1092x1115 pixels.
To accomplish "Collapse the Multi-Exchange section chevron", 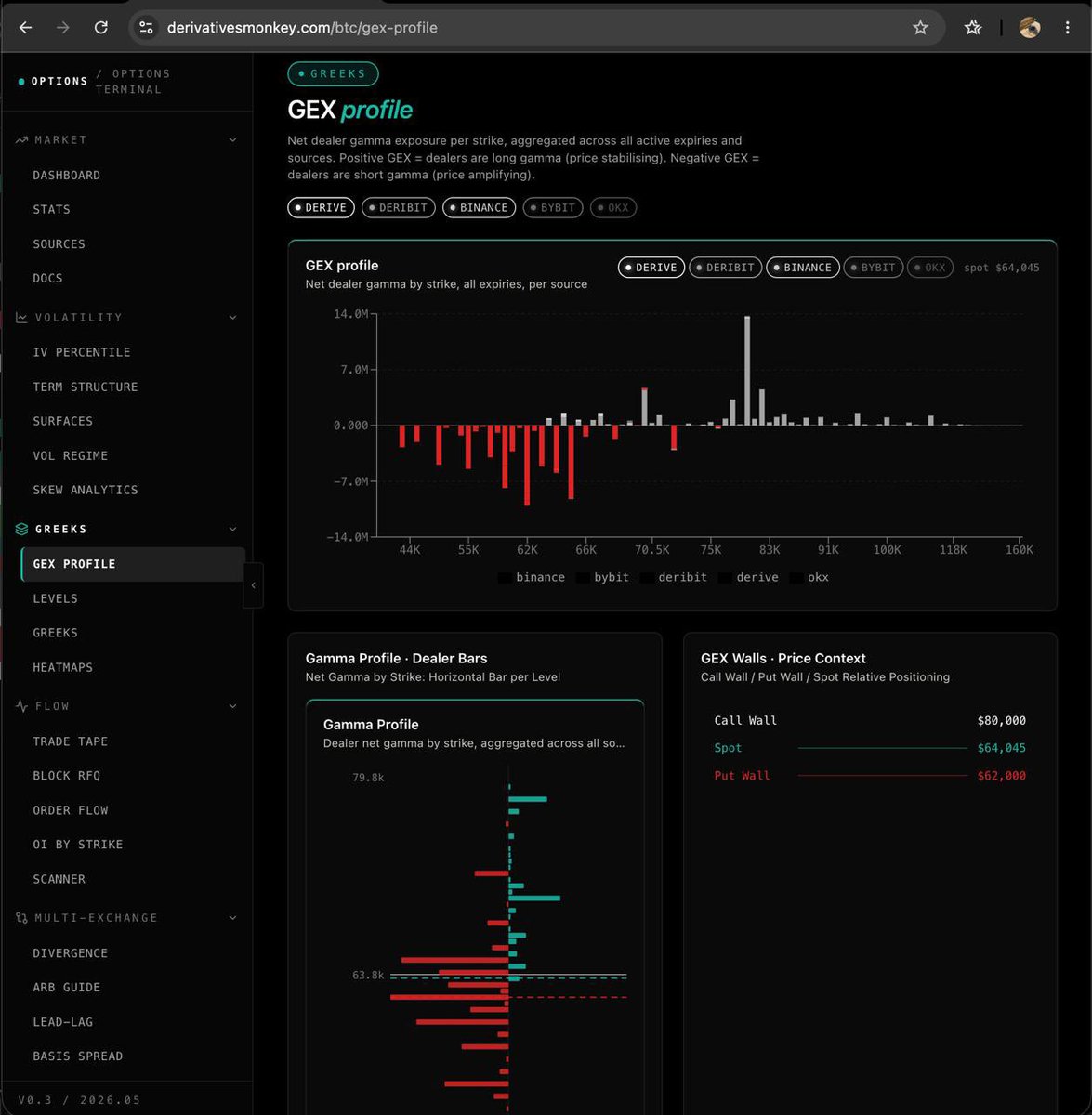I will point(232,918).
